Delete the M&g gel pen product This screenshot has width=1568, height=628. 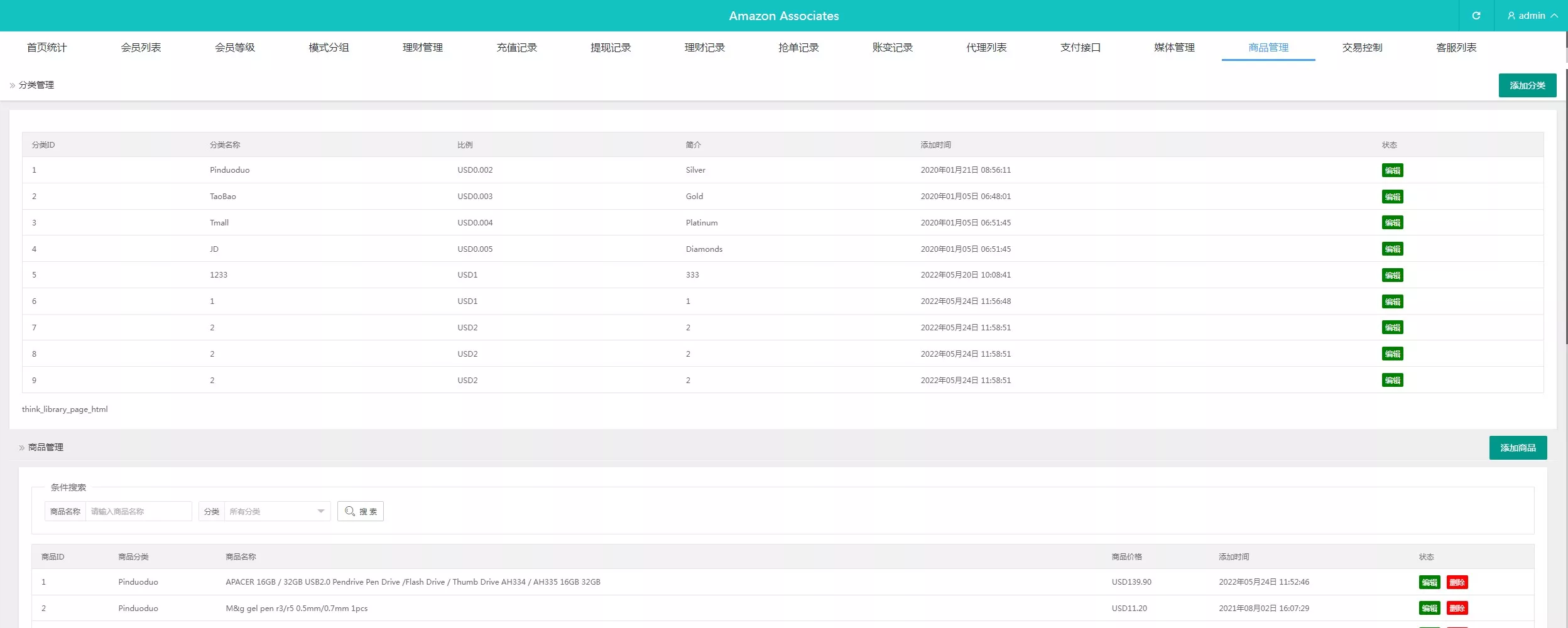click(1457, 609)
